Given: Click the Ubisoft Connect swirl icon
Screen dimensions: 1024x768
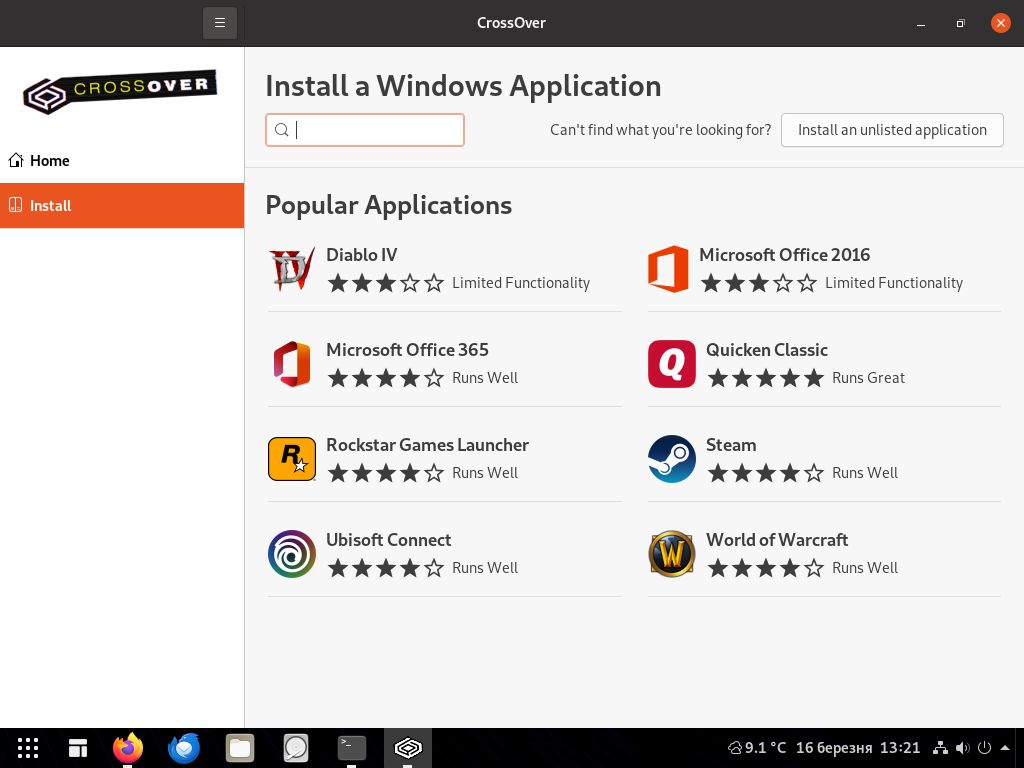Looking at the screenshot, I should pos(292,554).
